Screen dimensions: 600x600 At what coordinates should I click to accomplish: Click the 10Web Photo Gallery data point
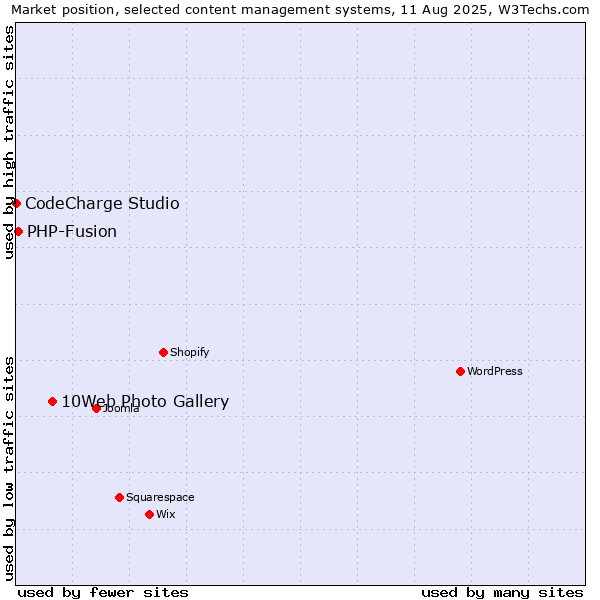click(52, 401)
